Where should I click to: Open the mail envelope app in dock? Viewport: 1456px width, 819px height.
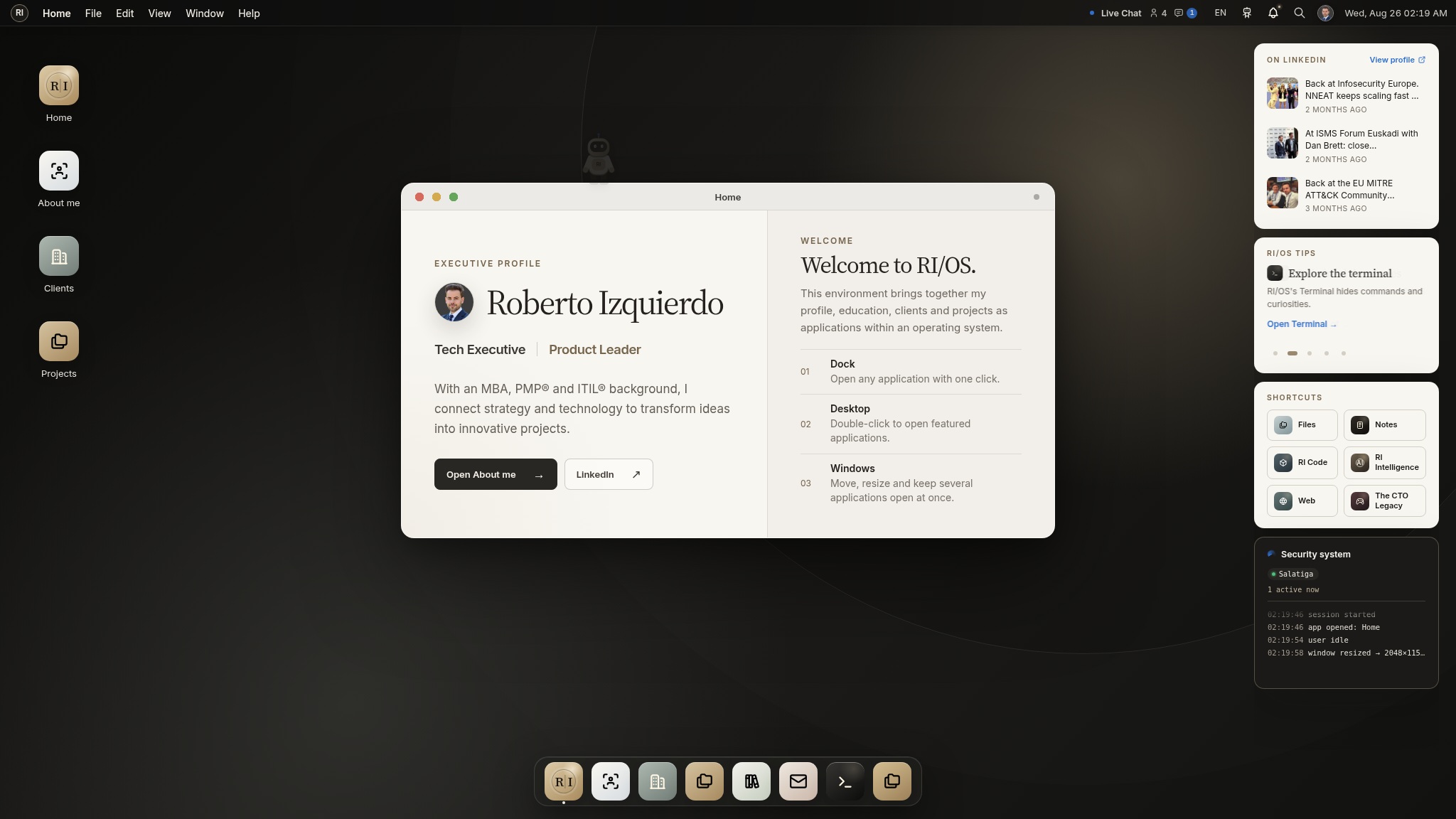[798, 781]
